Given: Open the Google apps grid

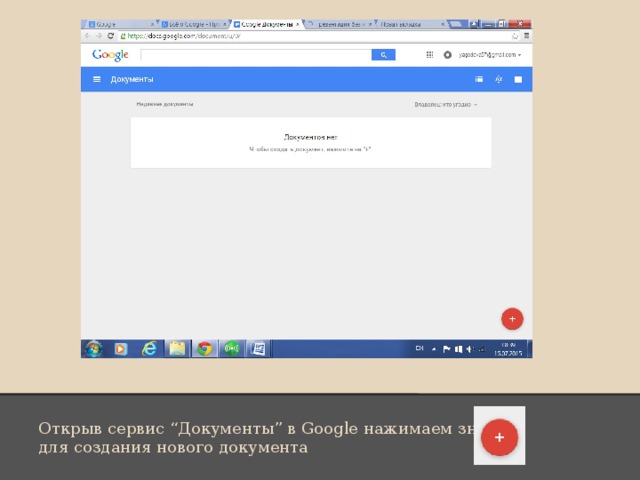Looking at the screenshot, I should [429, 55].
